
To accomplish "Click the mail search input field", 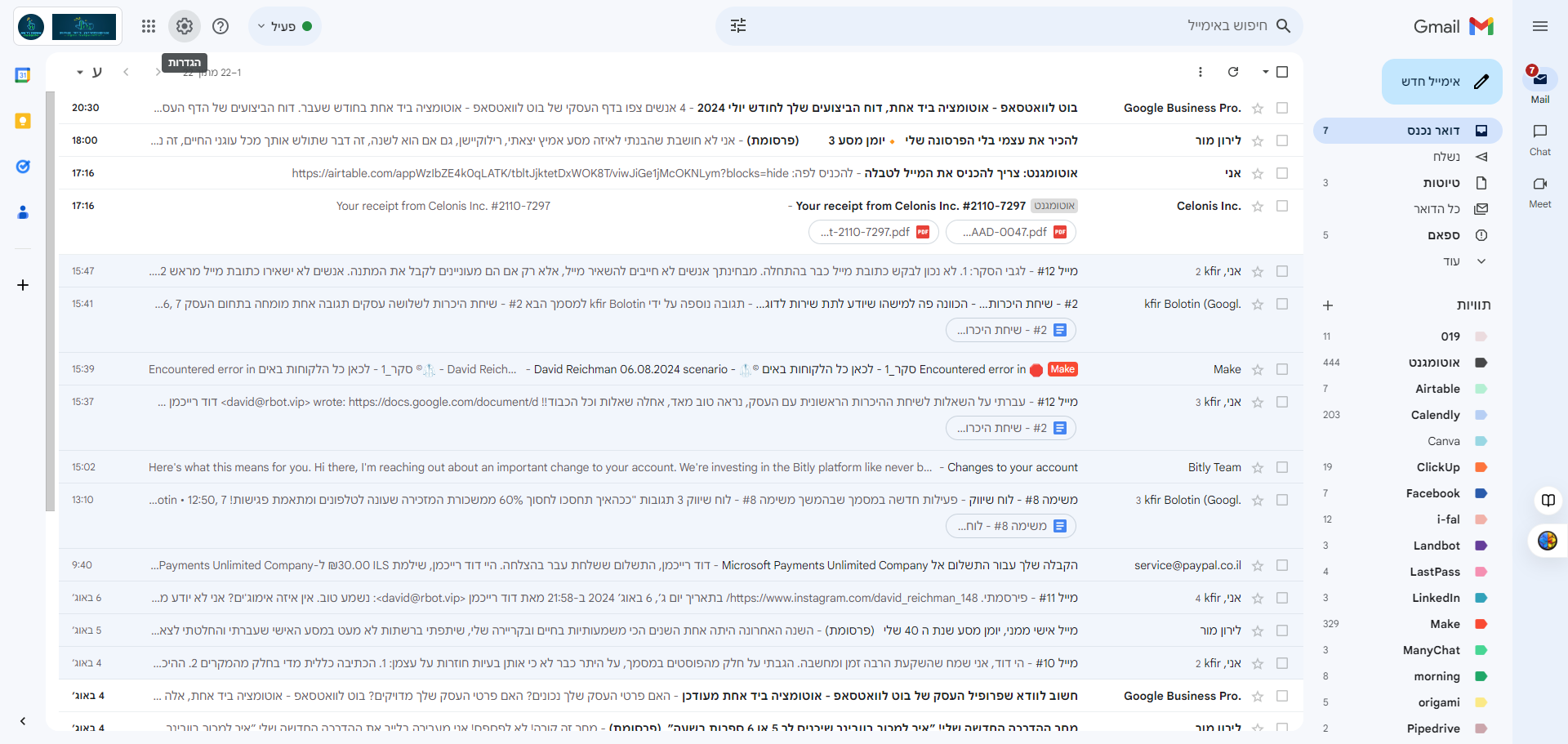I will pyautogui.click(x=1009, y=26).
